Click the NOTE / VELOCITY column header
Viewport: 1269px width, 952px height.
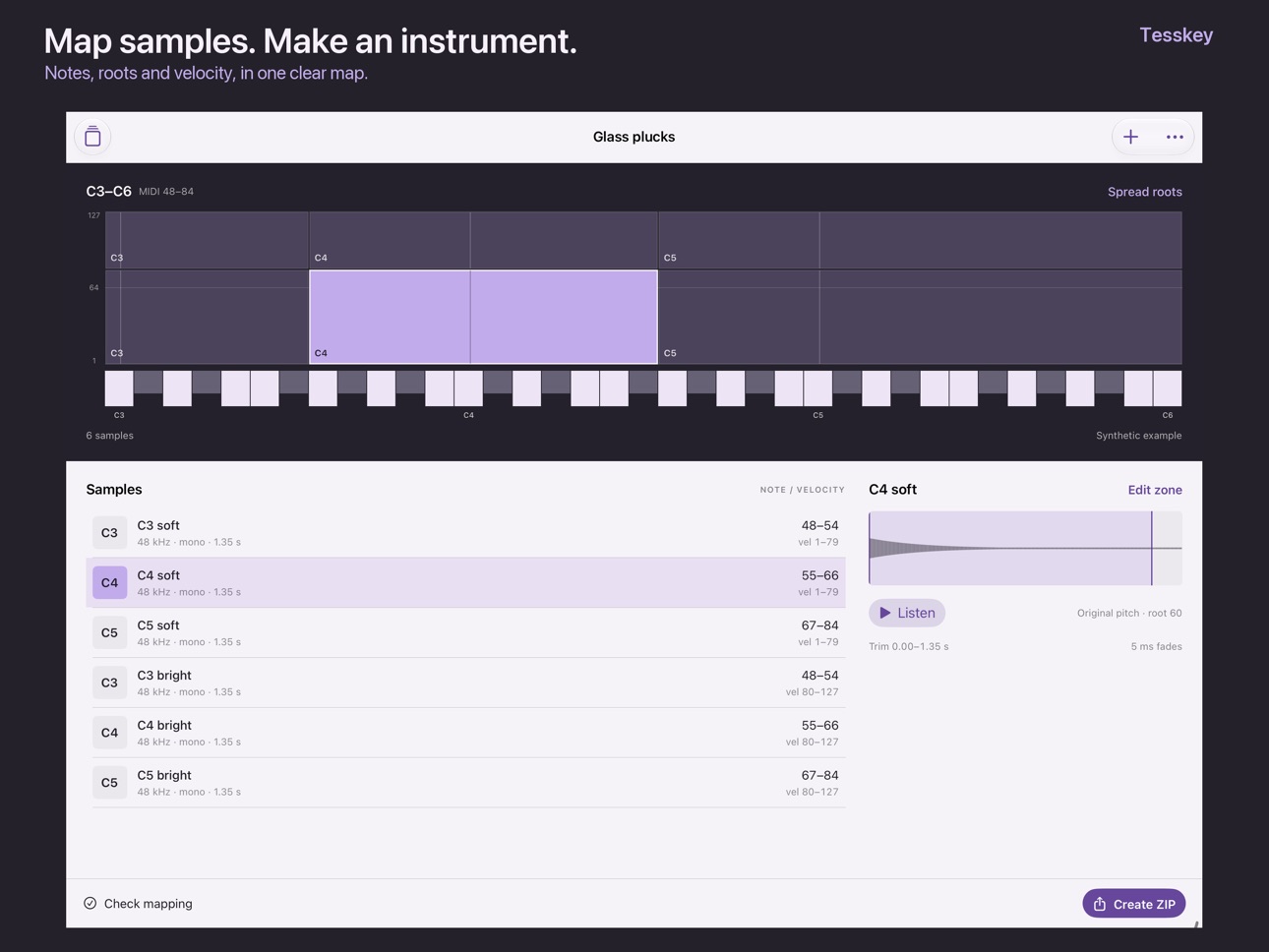(802, 490)
